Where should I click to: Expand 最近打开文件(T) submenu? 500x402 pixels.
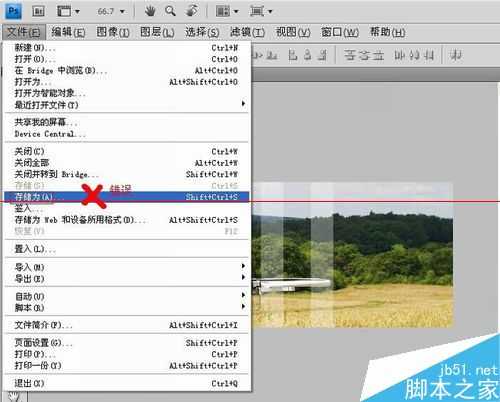(x=127, y=105)
